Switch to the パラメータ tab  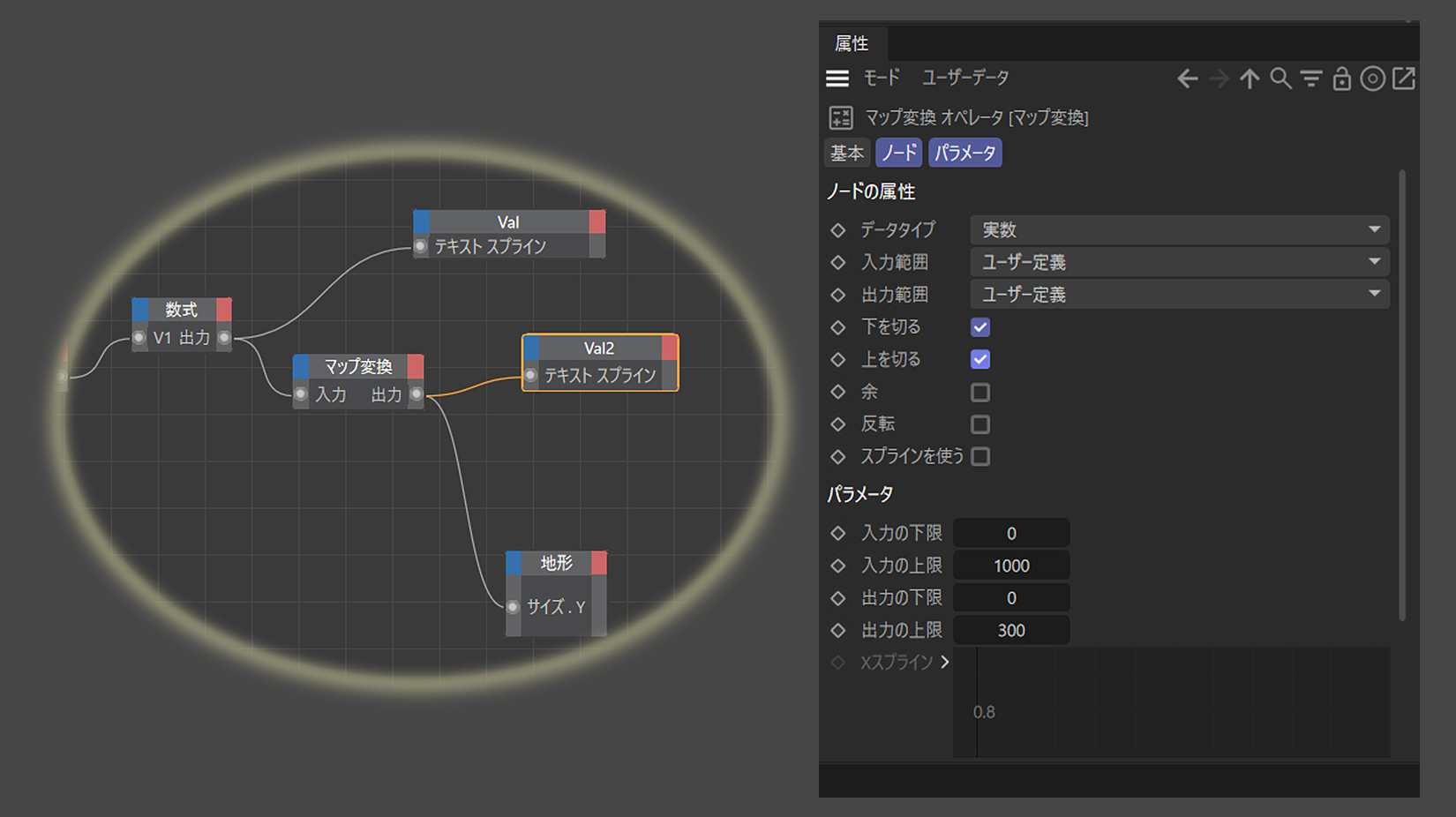965,153
